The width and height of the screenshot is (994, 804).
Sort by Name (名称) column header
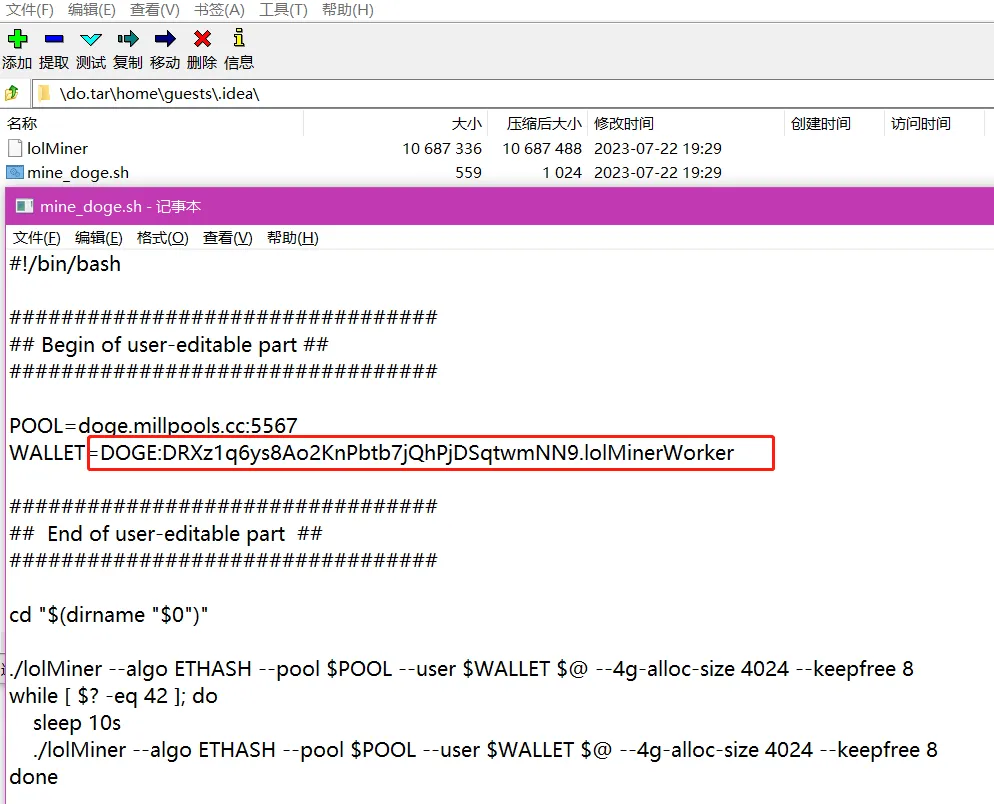click(x=22, y=124)
